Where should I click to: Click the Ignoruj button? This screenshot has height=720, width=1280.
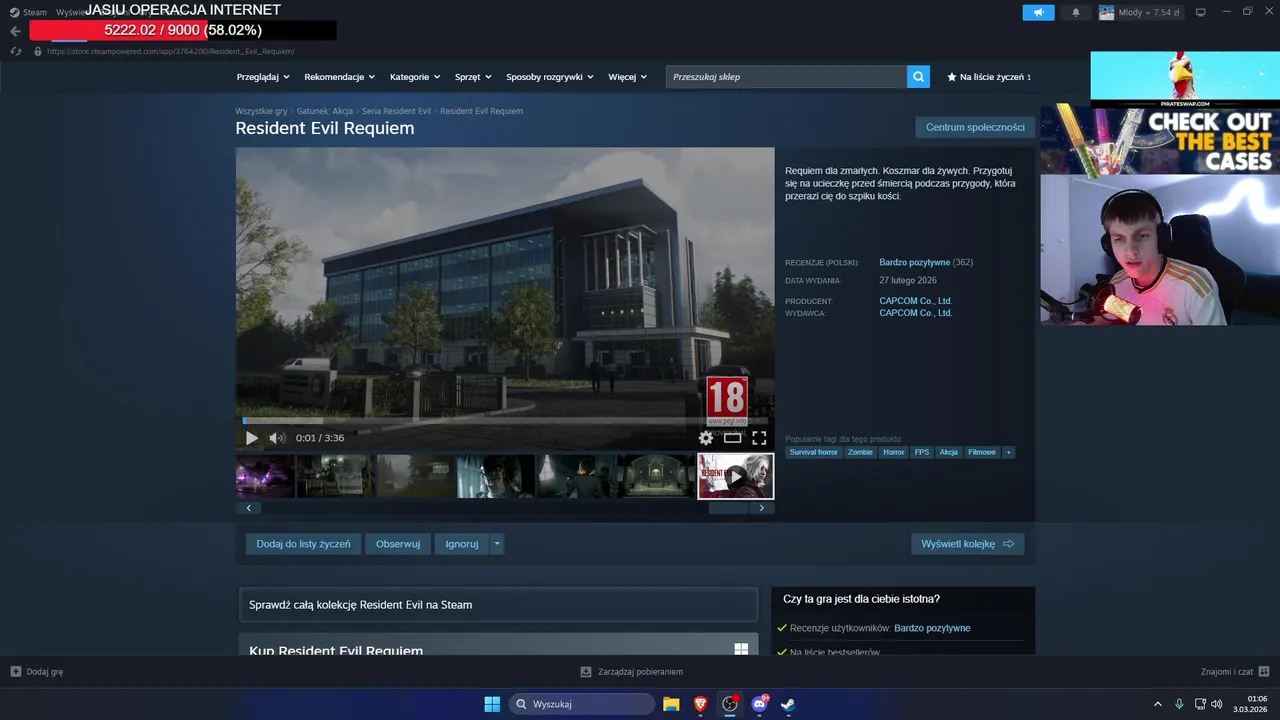click(x=462, y=544)
